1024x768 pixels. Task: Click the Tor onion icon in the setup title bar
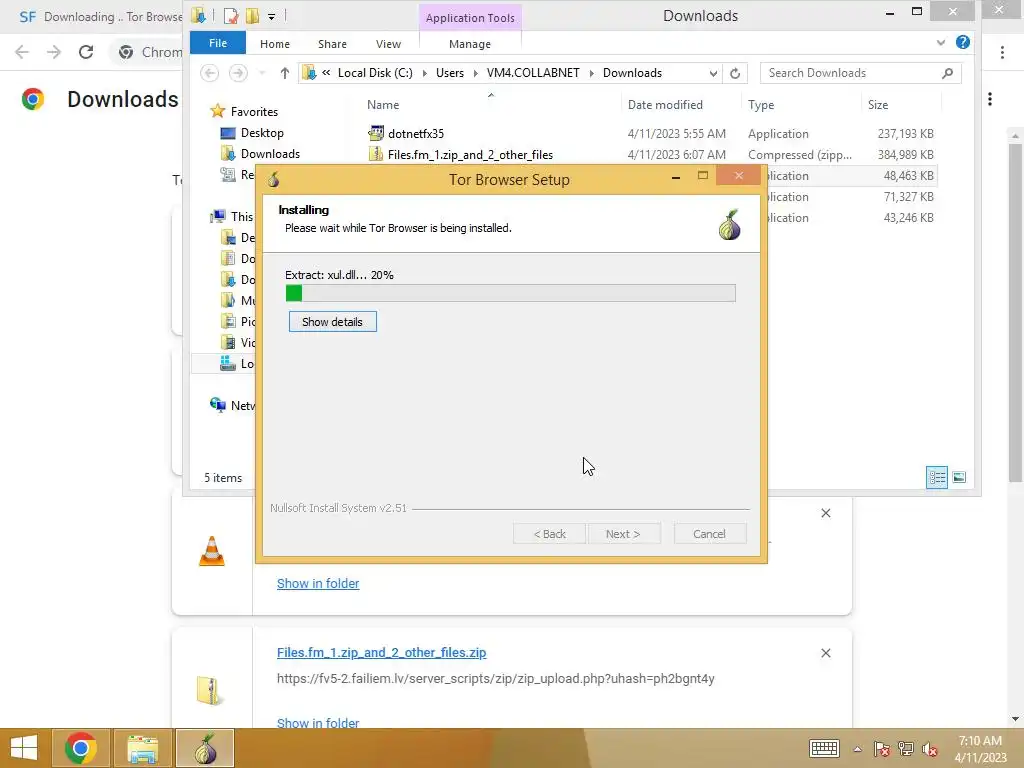coord(274,179)
